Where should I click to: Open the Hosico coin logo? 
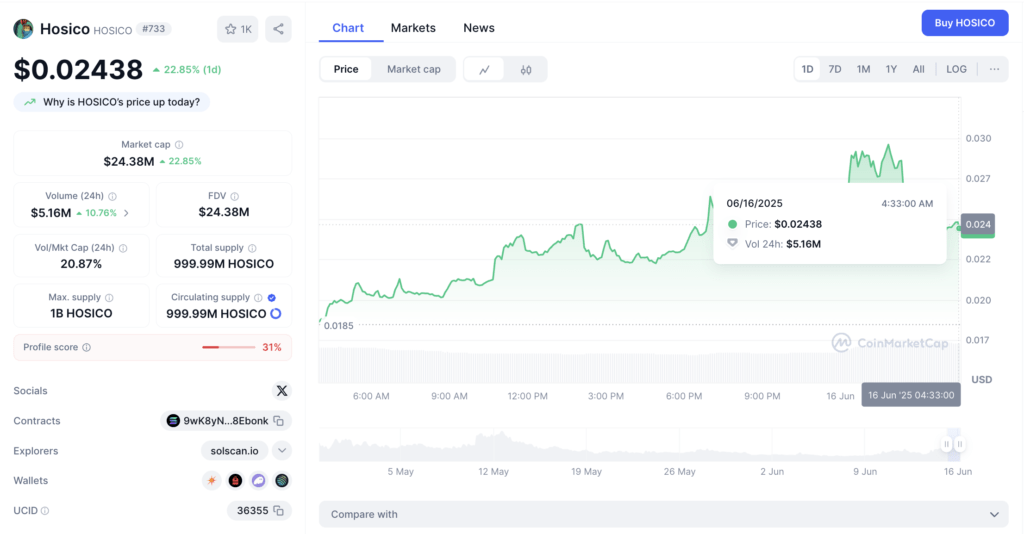(24, 29)
